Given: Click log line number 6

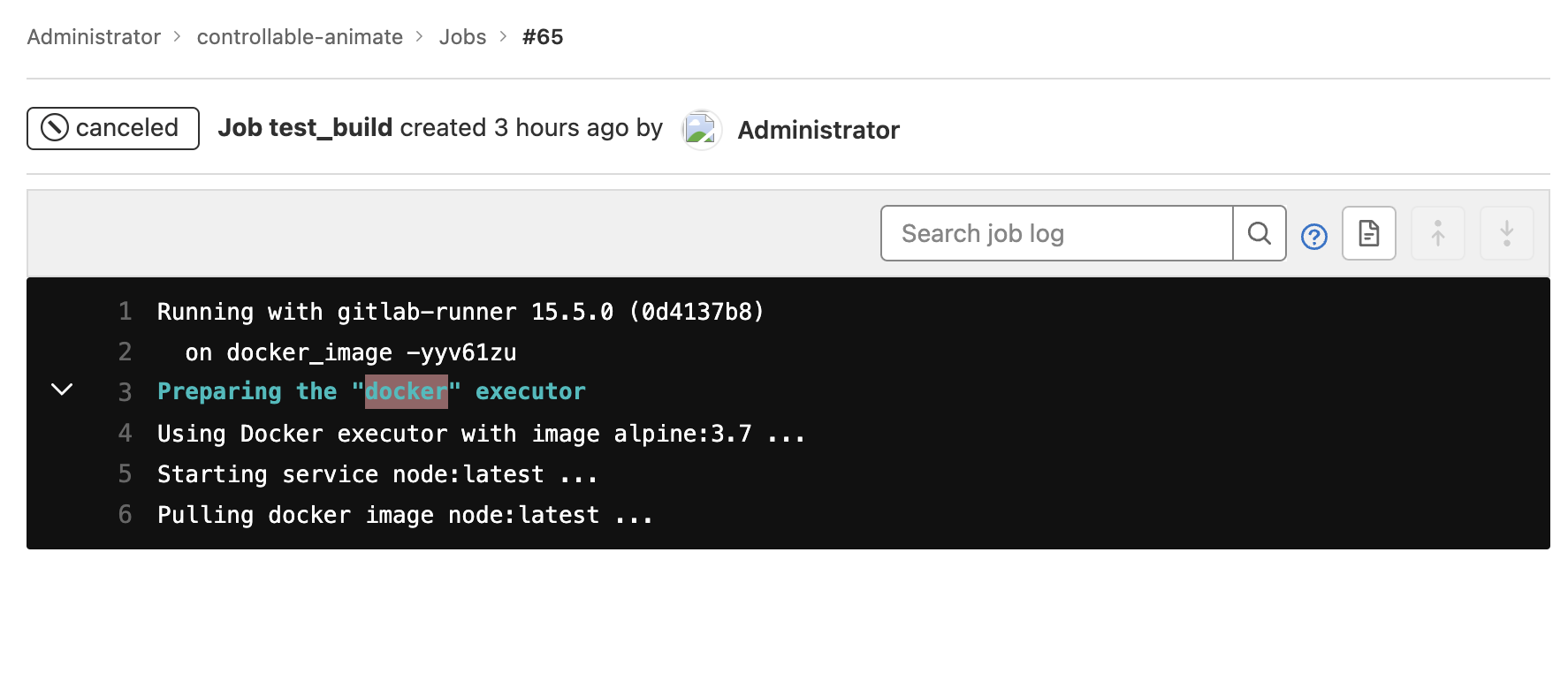Looking at the screenshot, I should pos(126,515).
